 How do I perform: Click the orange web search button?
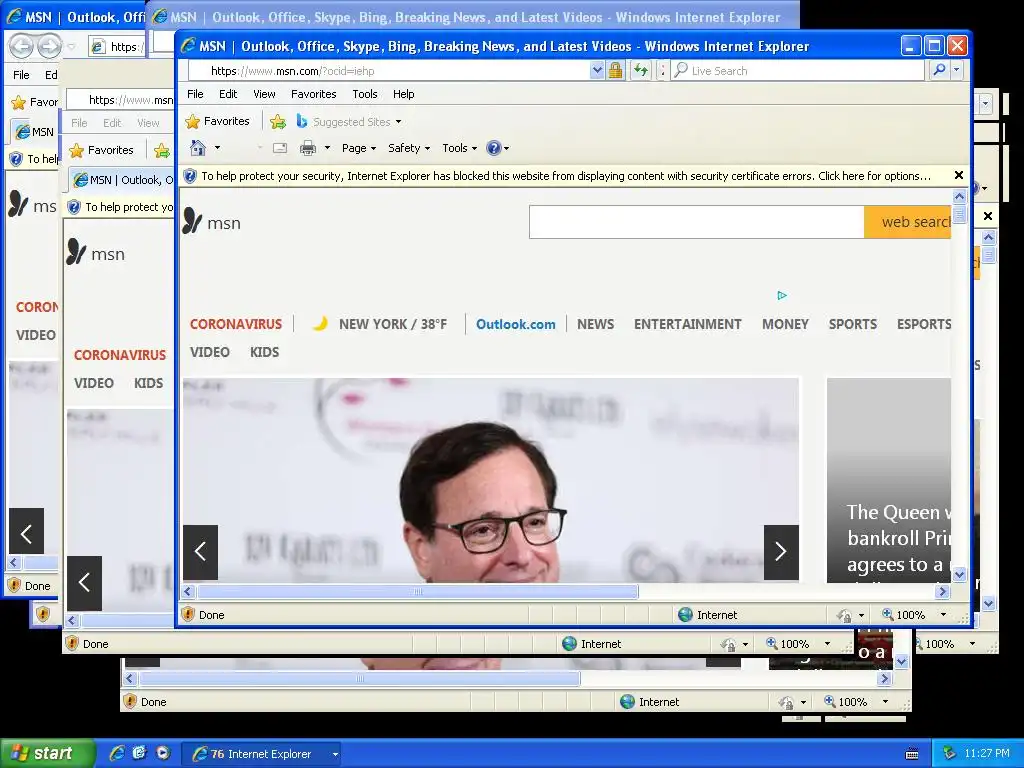tap(908, 222)
